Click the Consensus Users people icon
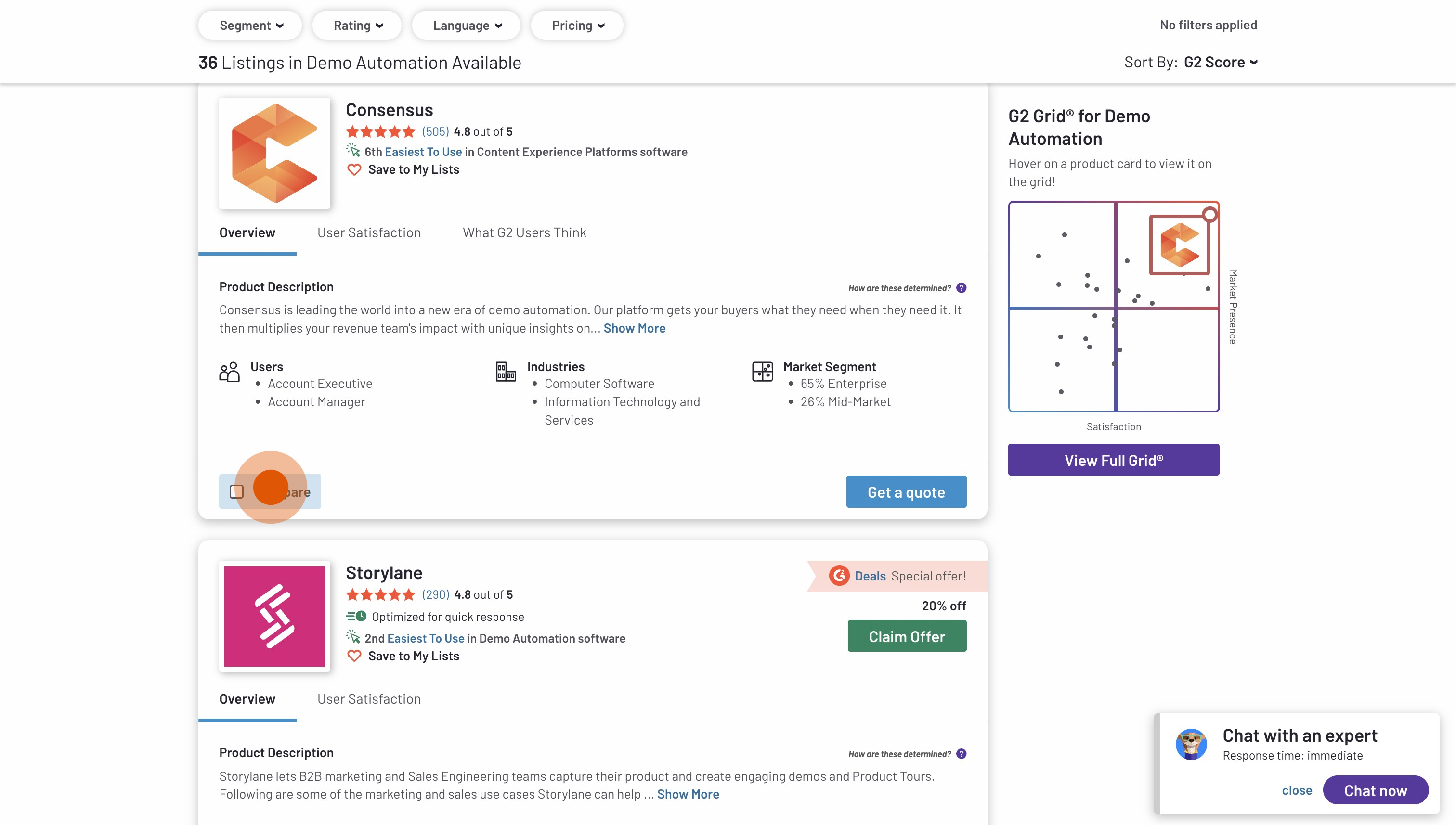Image resolution: width=1456 pixels, height=825 pixels. 230,372
